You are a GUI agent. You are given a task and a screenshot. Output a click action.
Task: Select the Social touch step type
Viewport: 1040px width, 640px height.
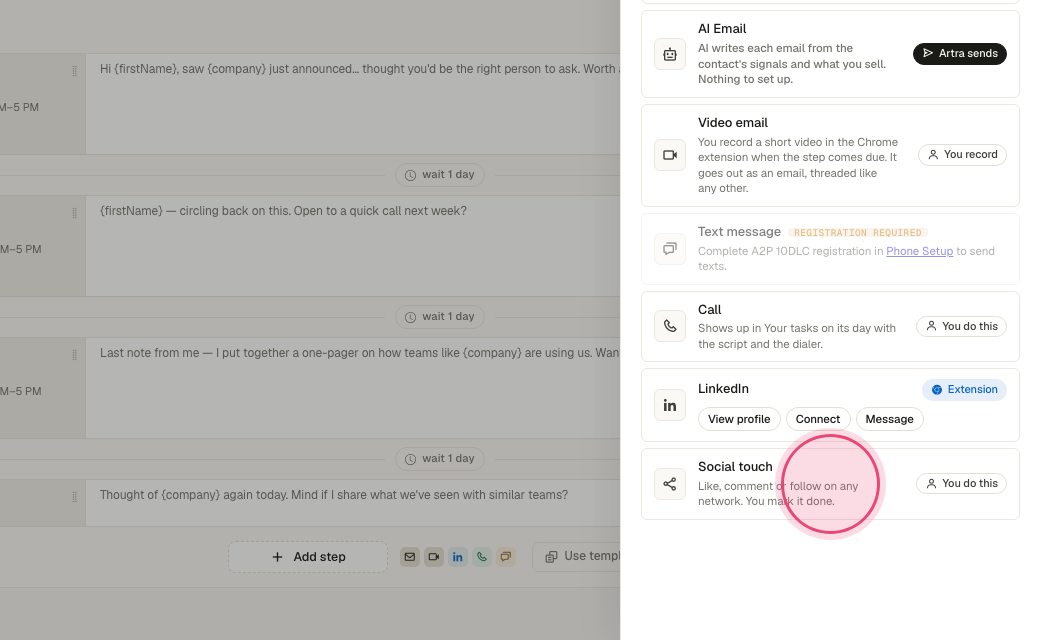pos(830,483)
